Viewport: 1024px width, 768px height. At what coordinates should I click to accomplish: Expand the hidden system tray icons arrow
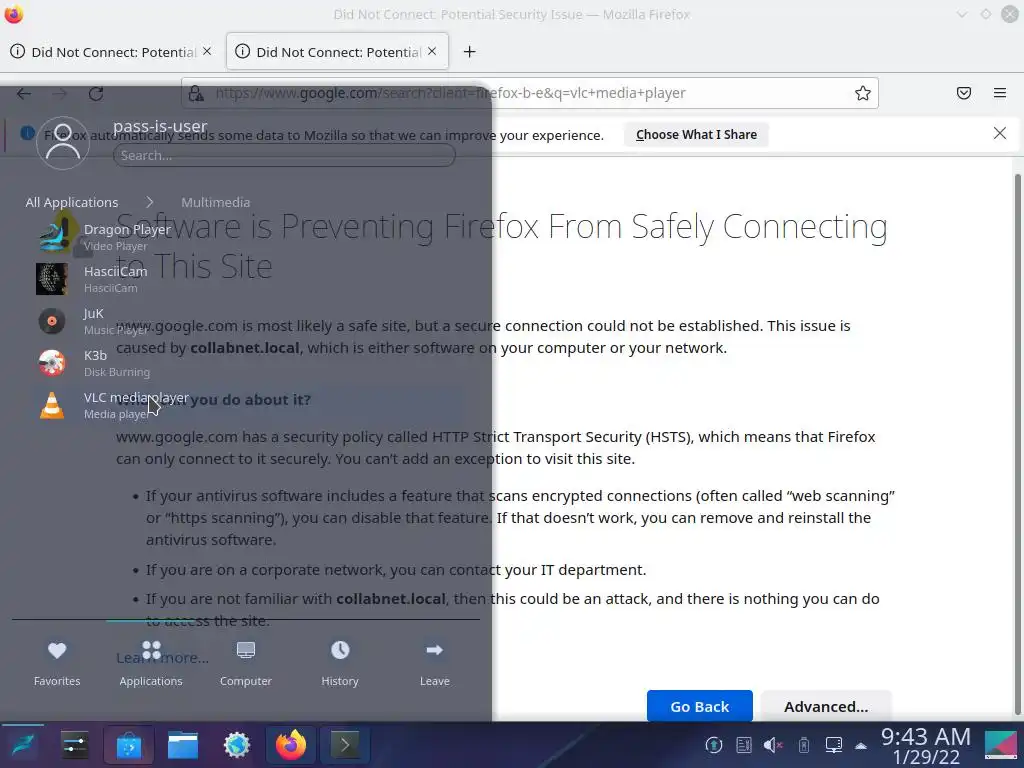(x=861, y=746)
